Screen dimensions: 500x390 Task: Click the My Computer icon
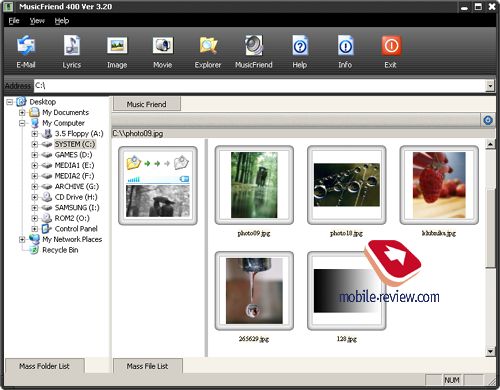coord(34,123)
